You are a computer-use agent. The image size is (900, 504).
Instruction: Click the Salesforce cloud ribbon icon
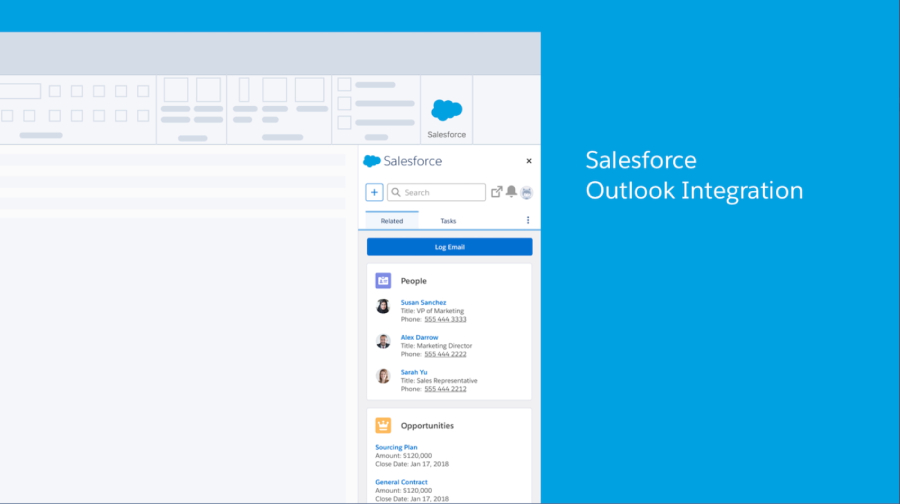pos(447,110)
